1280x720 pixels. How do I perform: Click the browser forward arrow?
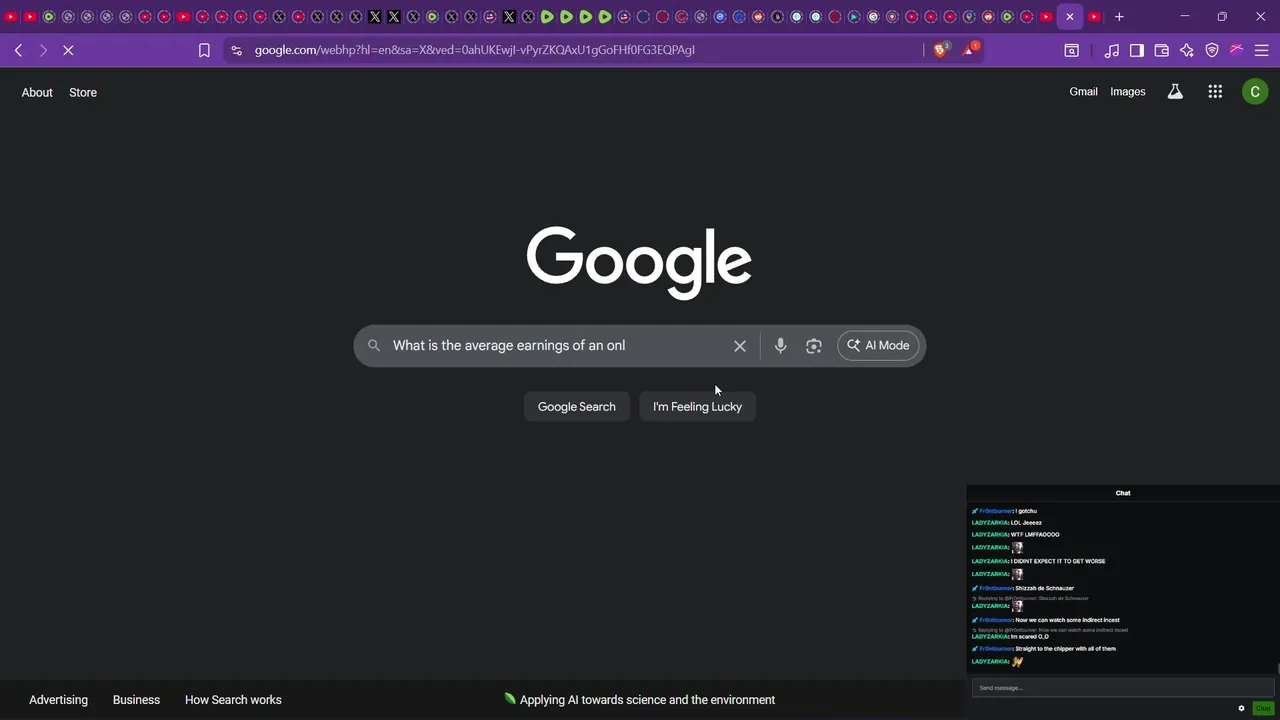pos(43,50)
